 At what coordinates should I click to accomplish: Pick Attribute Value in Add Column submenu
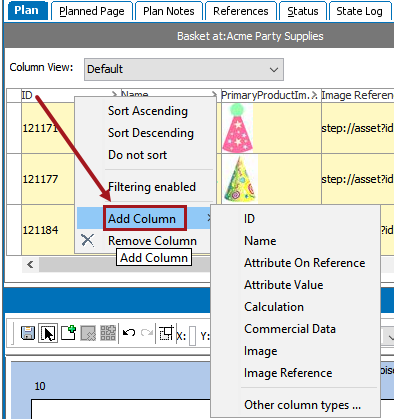pyautogui.click(x=284, y=285)
